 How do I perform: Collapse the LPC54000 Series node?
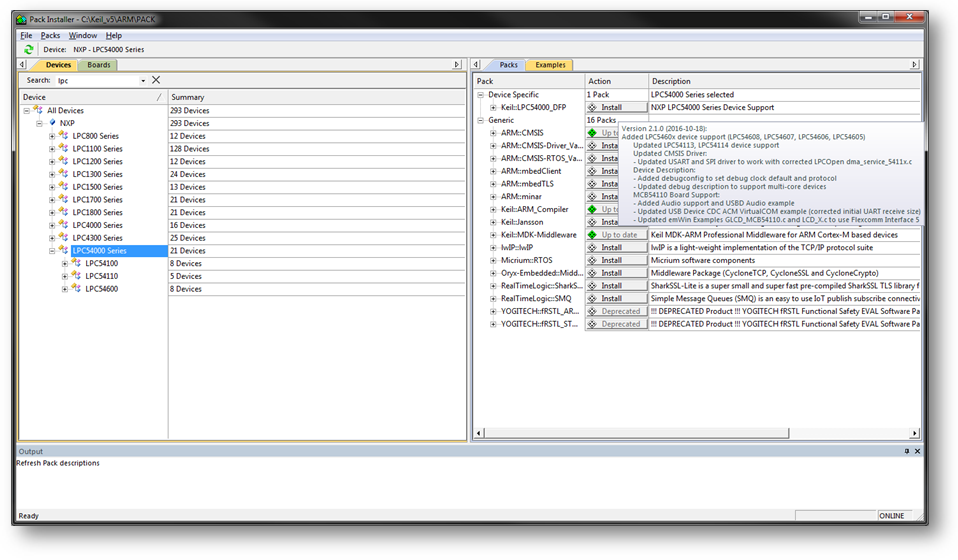coord(52,251)
